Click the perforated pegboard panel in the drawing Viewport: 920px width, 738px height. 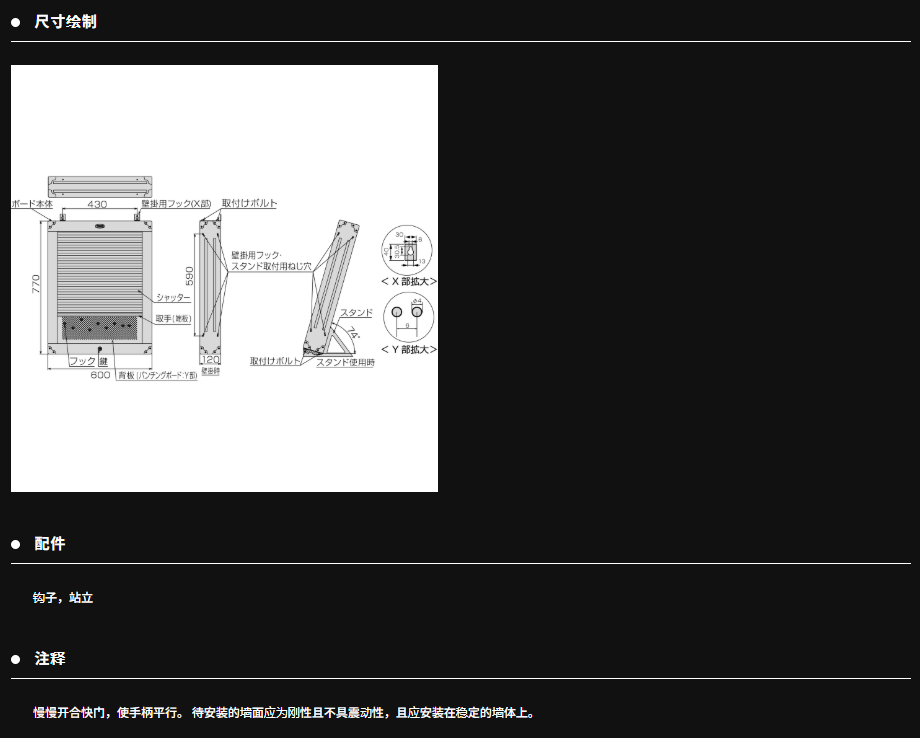tap(98, 327)
